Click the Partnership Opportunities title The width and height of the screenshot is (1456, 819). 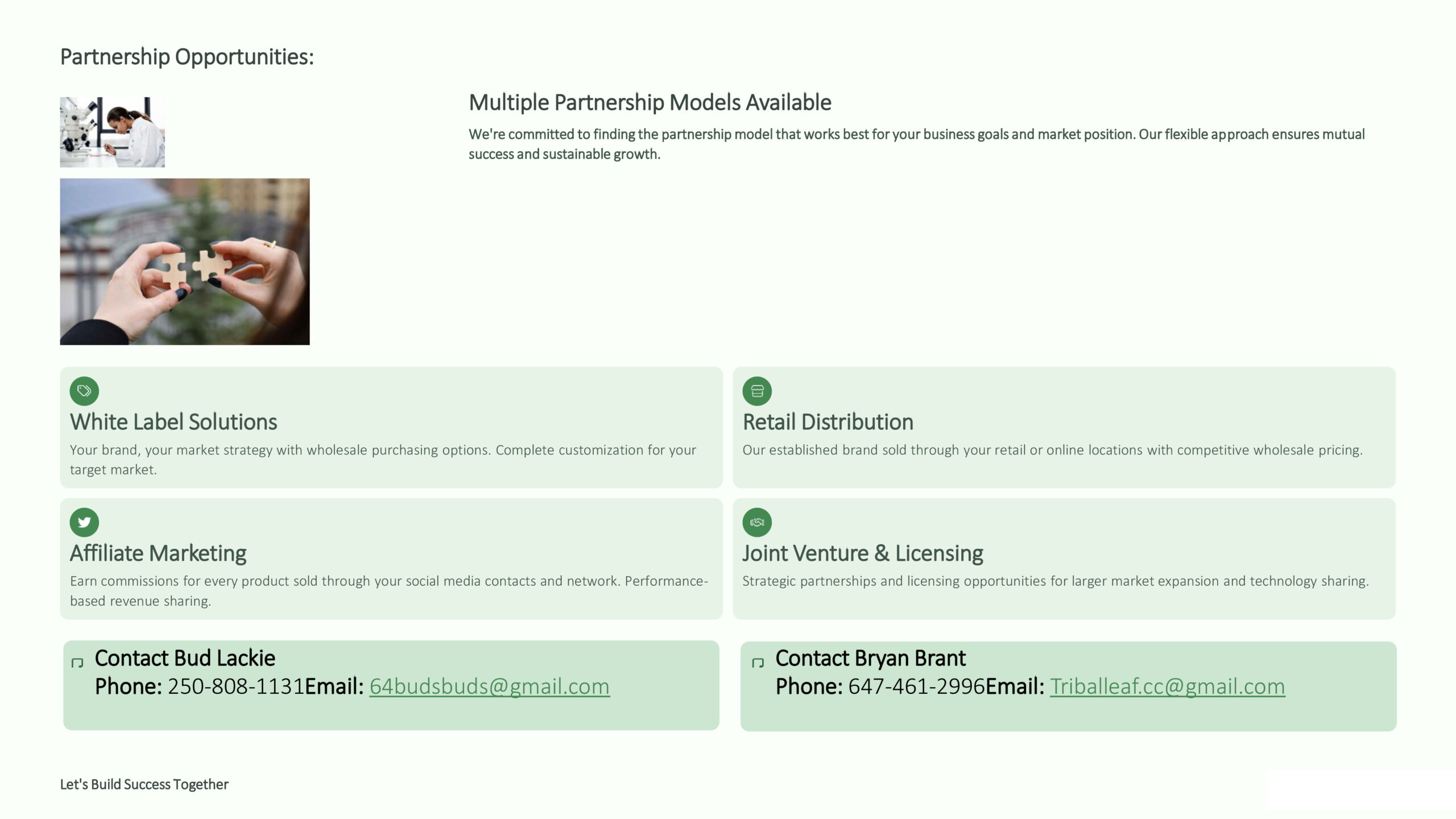coord(187,57)
